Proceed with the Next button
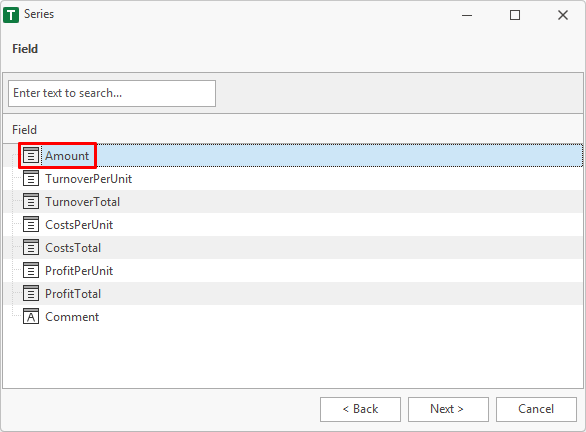Image resolution: width=586 pixels, height=432 pixels. point(448,409)
